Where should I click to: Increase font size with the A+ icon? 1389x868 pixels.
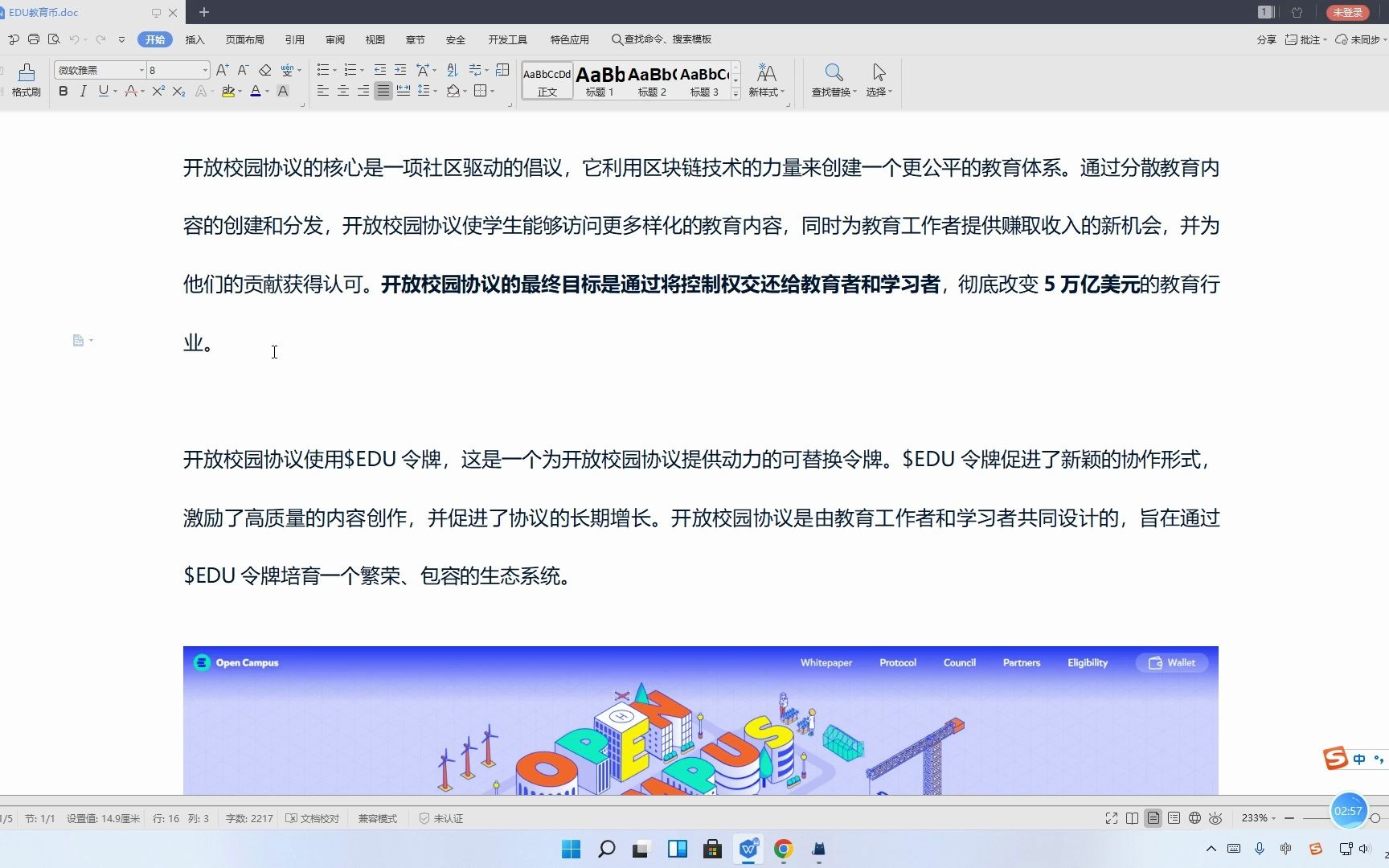[x=223, y=70]
